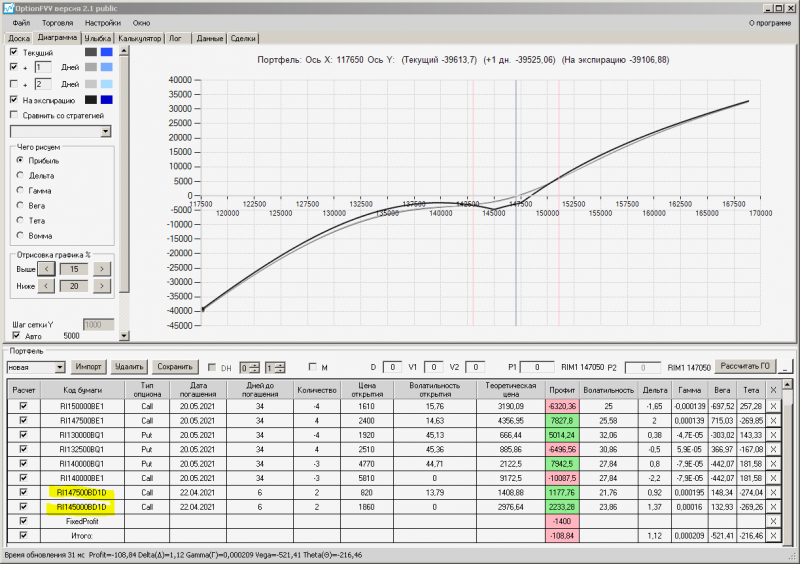Open the strategy comparison dropdown
The image size is (800, 564).
[x=106, y=132]
